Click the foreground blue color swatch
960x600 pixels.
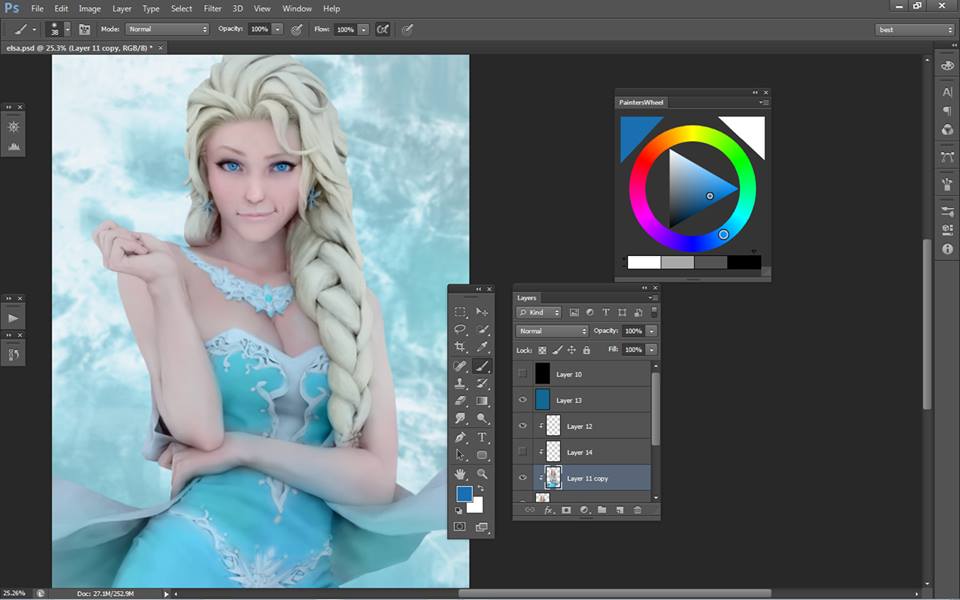coord(464,494)
